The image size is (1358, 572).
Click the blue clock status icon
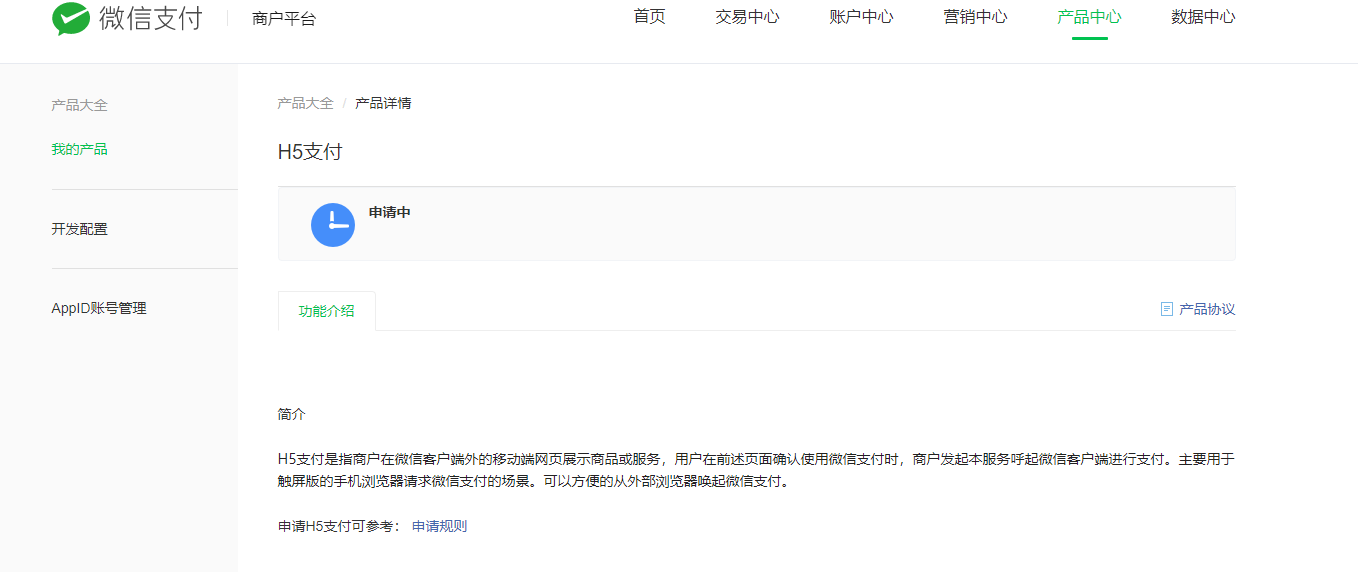pos(333,225)
